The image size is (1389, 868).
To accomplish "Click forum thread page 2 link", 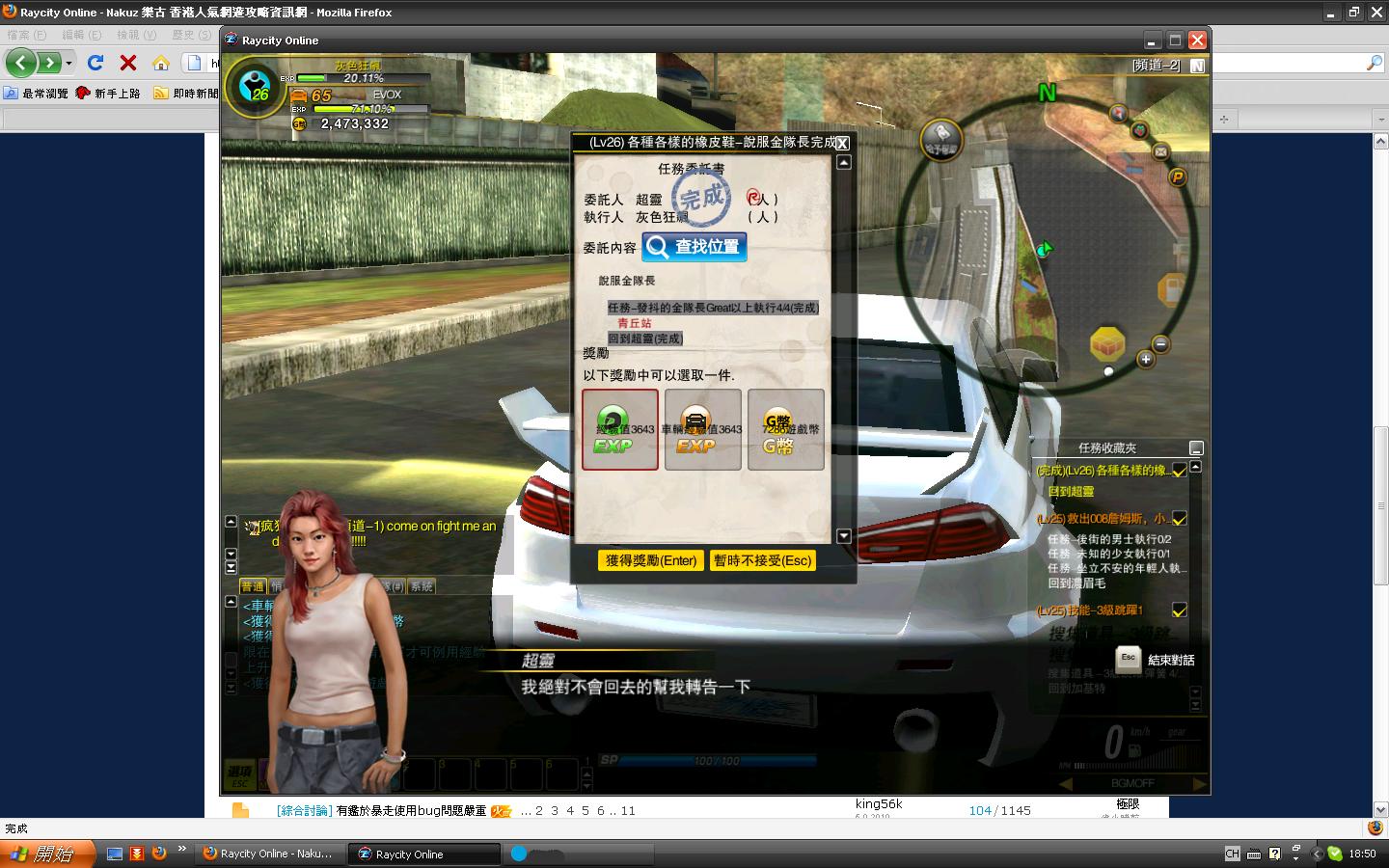I will 539,811.
